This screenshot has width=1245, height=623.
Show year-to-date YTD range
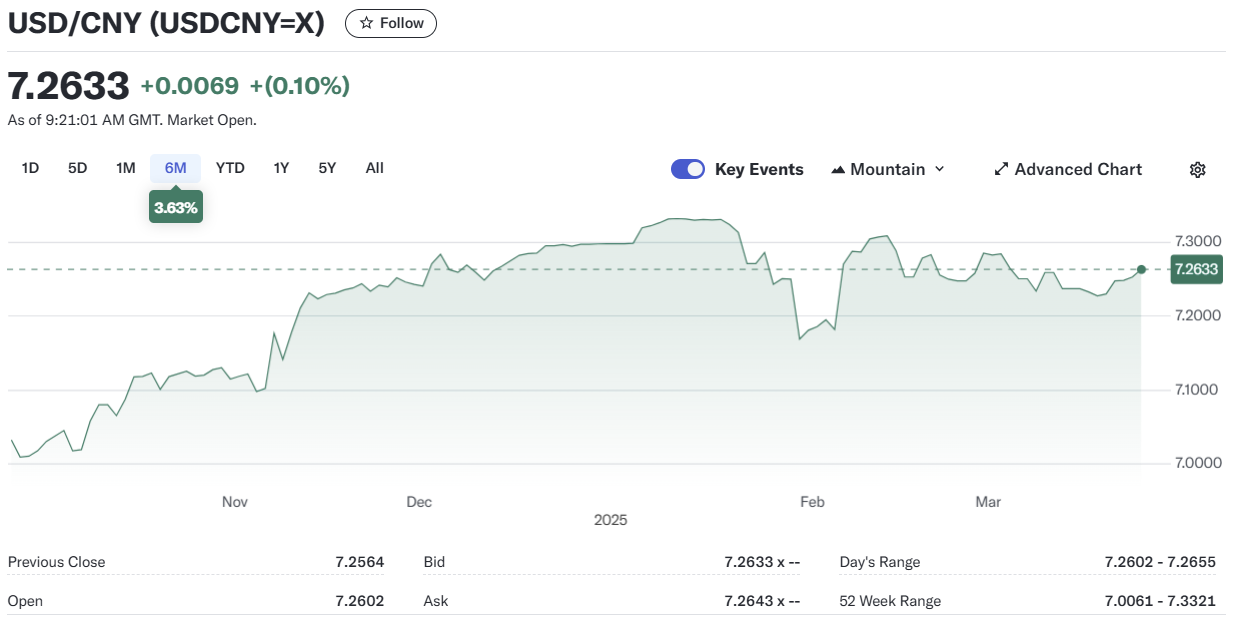coord(230,168)
